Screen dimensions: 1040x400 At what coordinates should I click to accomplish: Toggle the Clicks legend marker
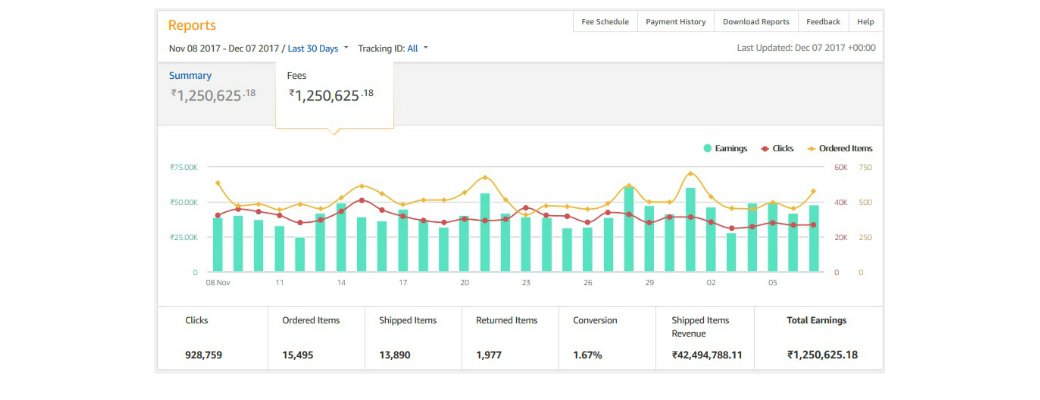765,148
